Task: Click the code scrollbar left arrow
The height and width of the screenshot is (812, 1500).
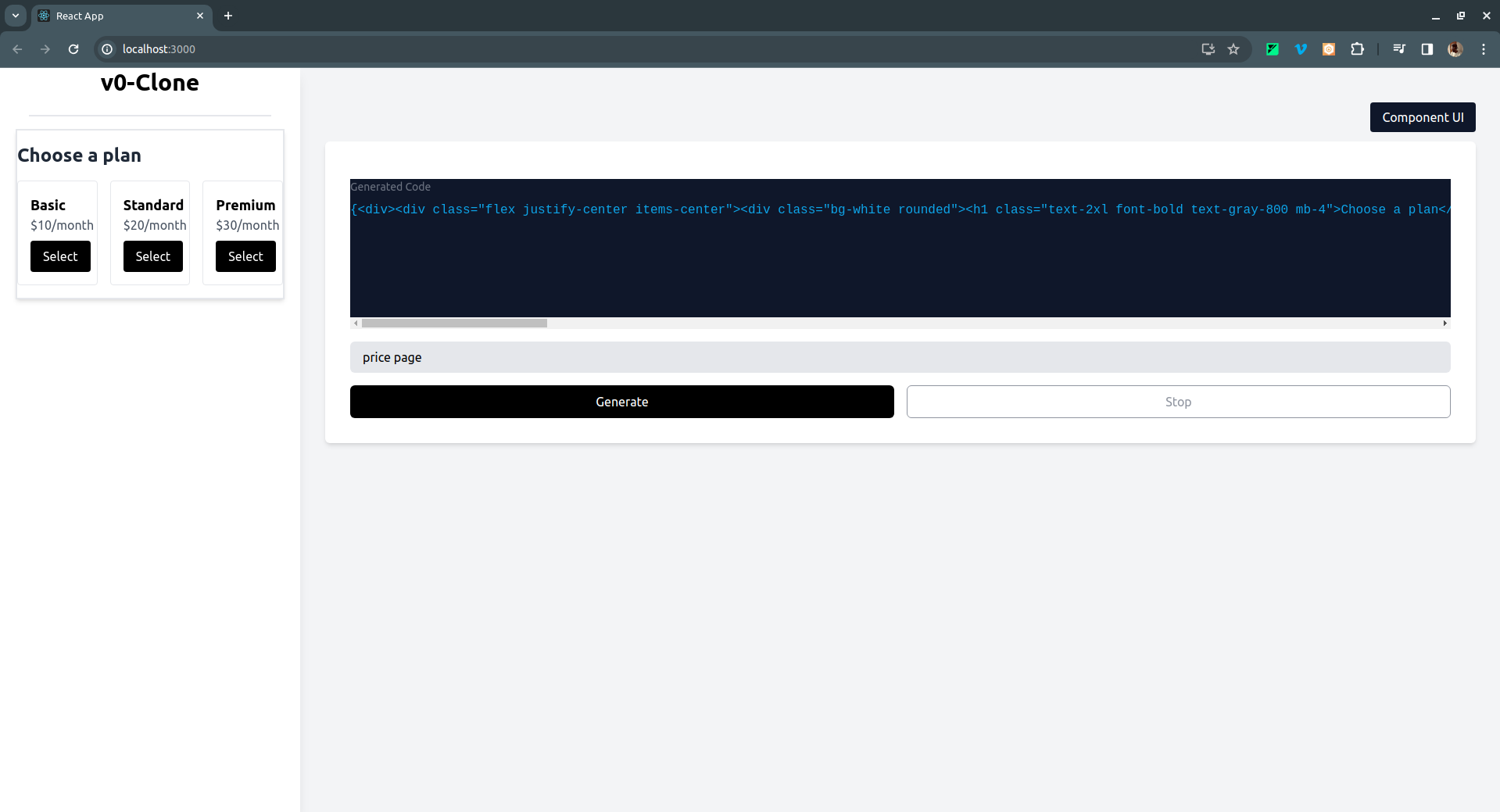Action: 356,323
